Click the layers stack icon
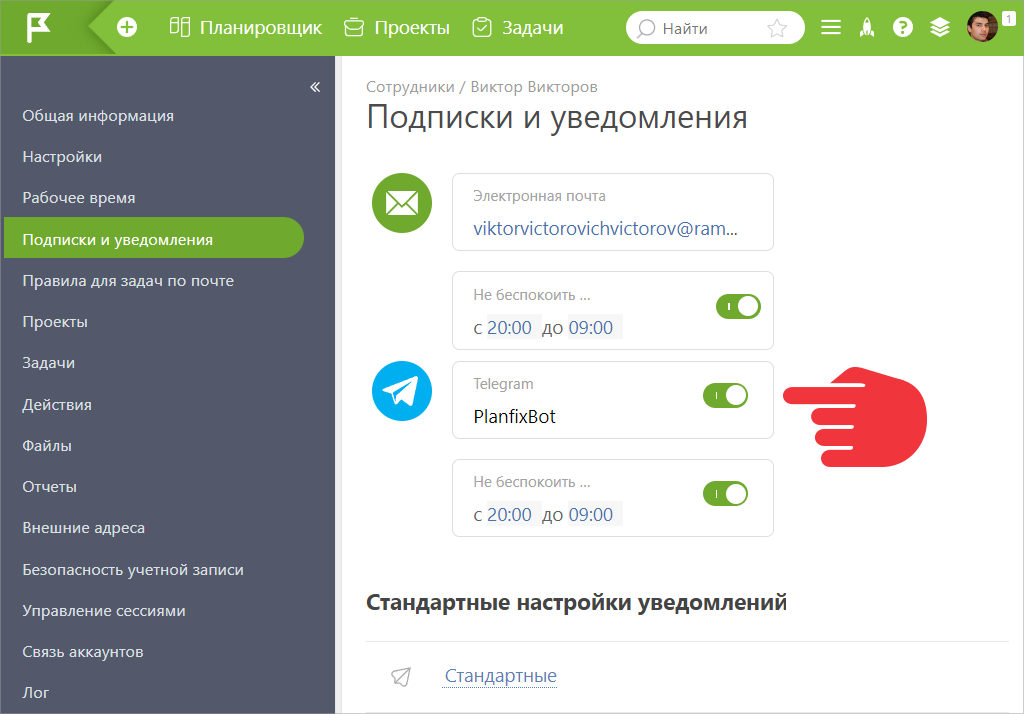The image size is (1024, 714). [940, 27]
